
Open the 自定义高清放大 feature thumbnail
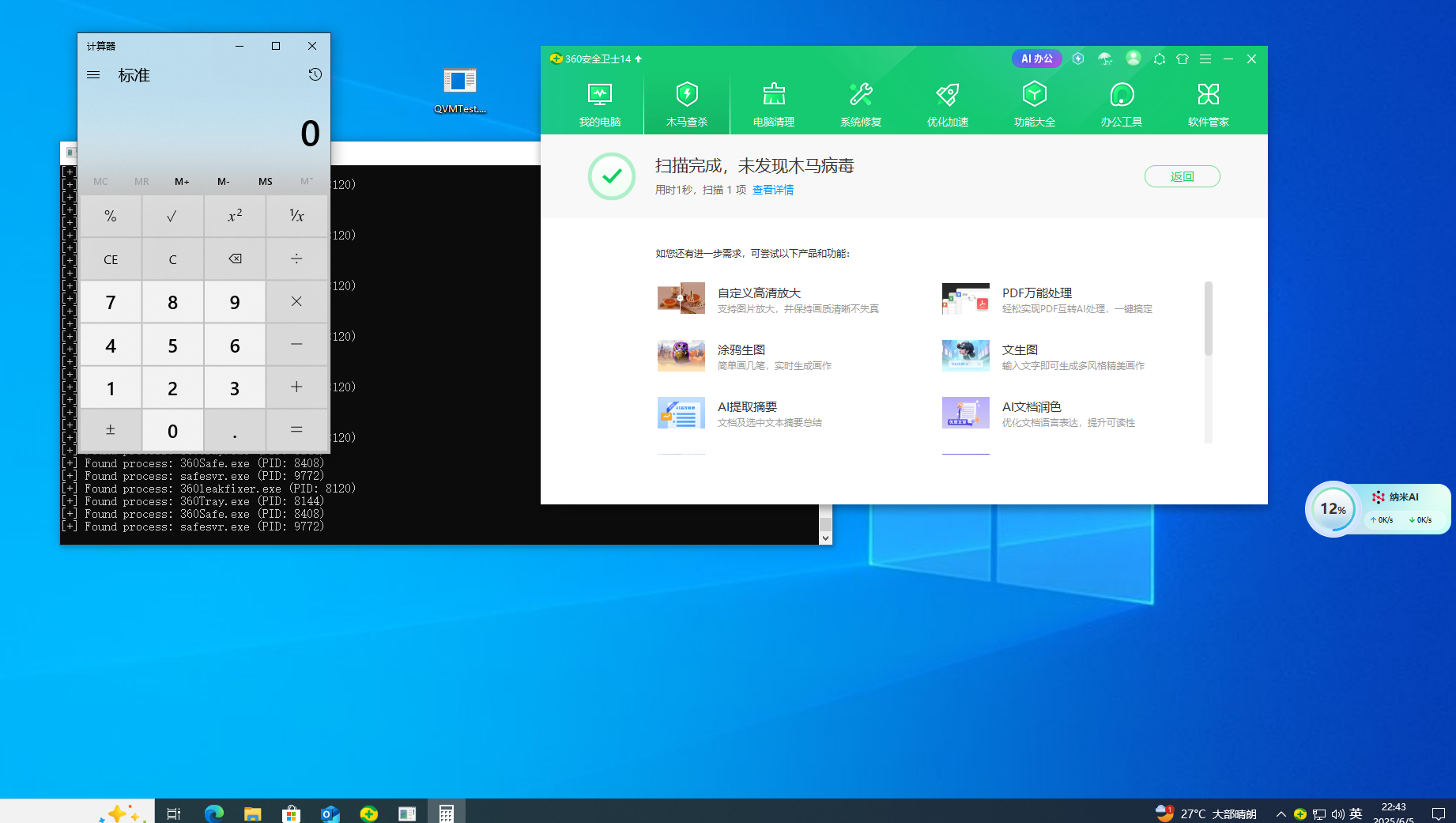(x=681, y=299)
